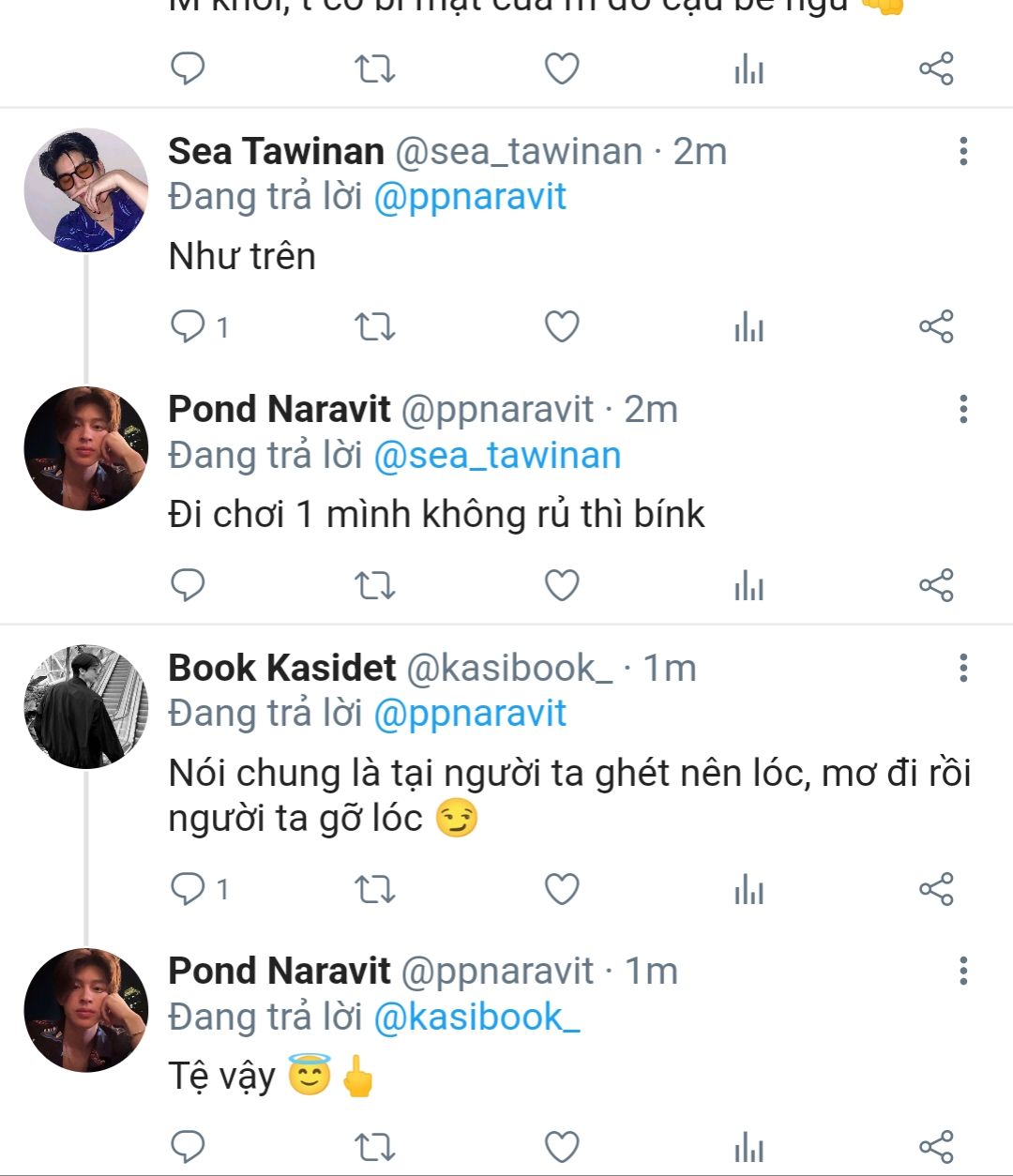Like Book Kasidet's "Nói chung" tweet
1013x1176 pixels.
coord(562,889)
